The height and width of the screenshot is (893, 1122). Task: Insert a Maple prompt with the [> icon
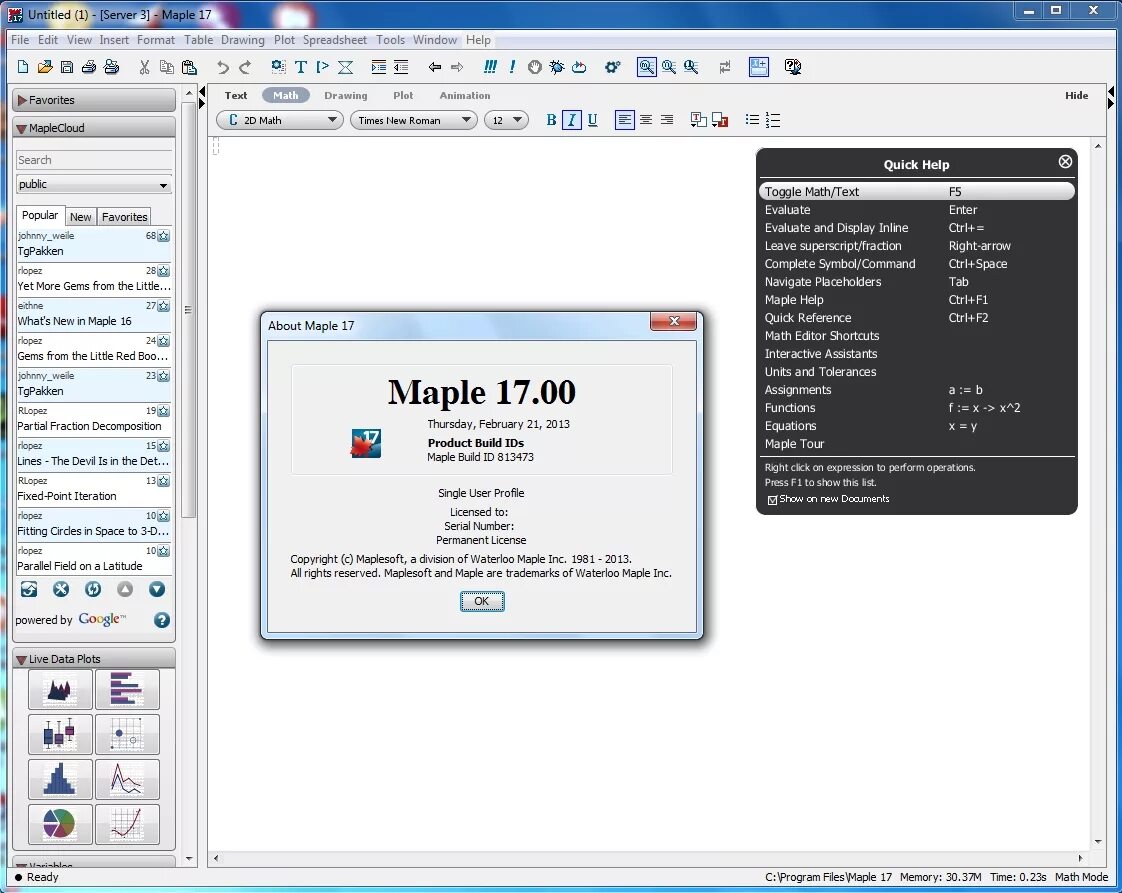323,67
